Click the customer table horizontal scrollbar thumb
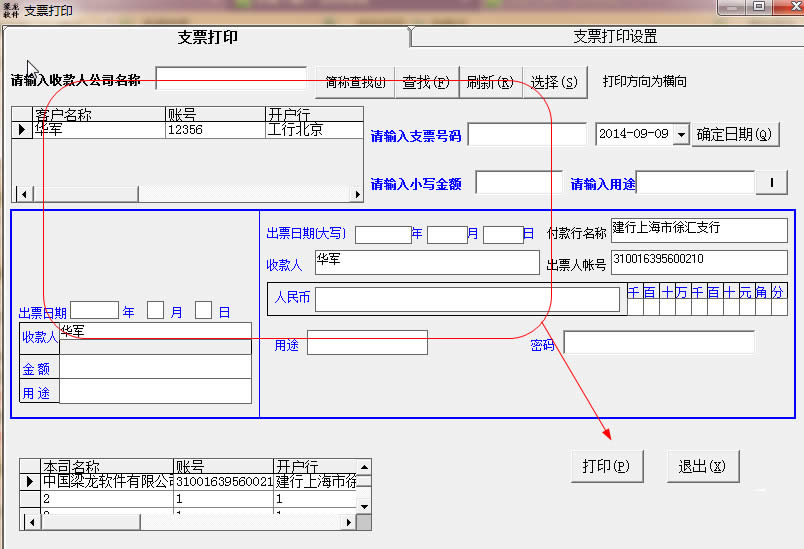This screenshot has width=804, height=549. [85, 195]
